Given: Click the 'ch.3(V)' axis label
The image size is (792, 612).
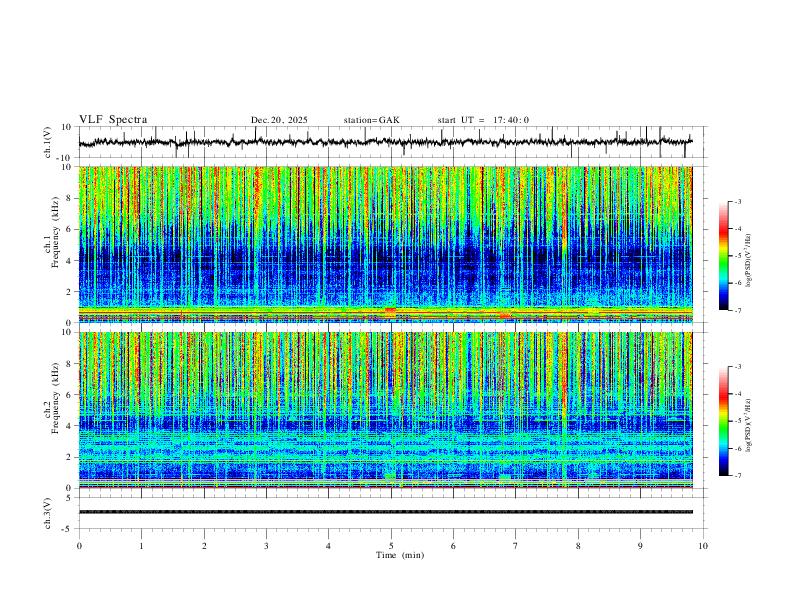Looking at the screenshot, I should (x=48, y=514).
